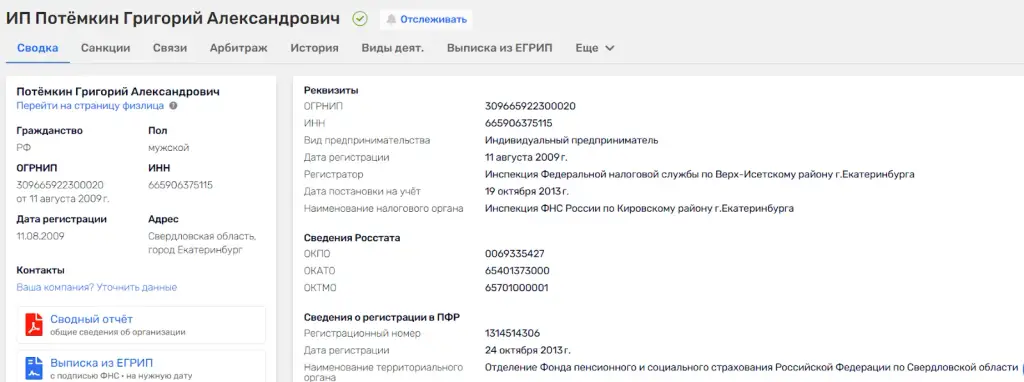Switch to the Виды деят. tab
Viewport: 1024px width, 382px height.
392,48
